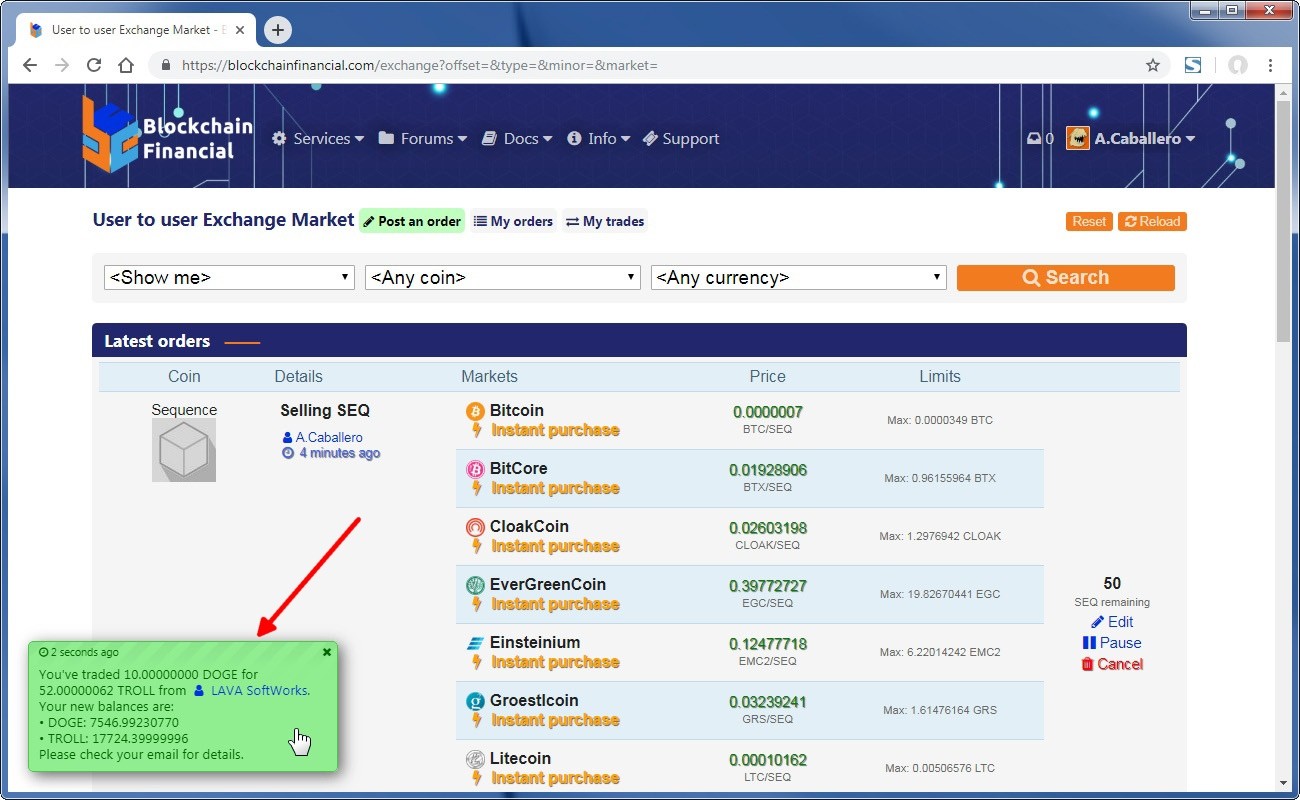Click the browser address bar
This screenshot has width=1300, height=800.
click(x=650, y=65)
